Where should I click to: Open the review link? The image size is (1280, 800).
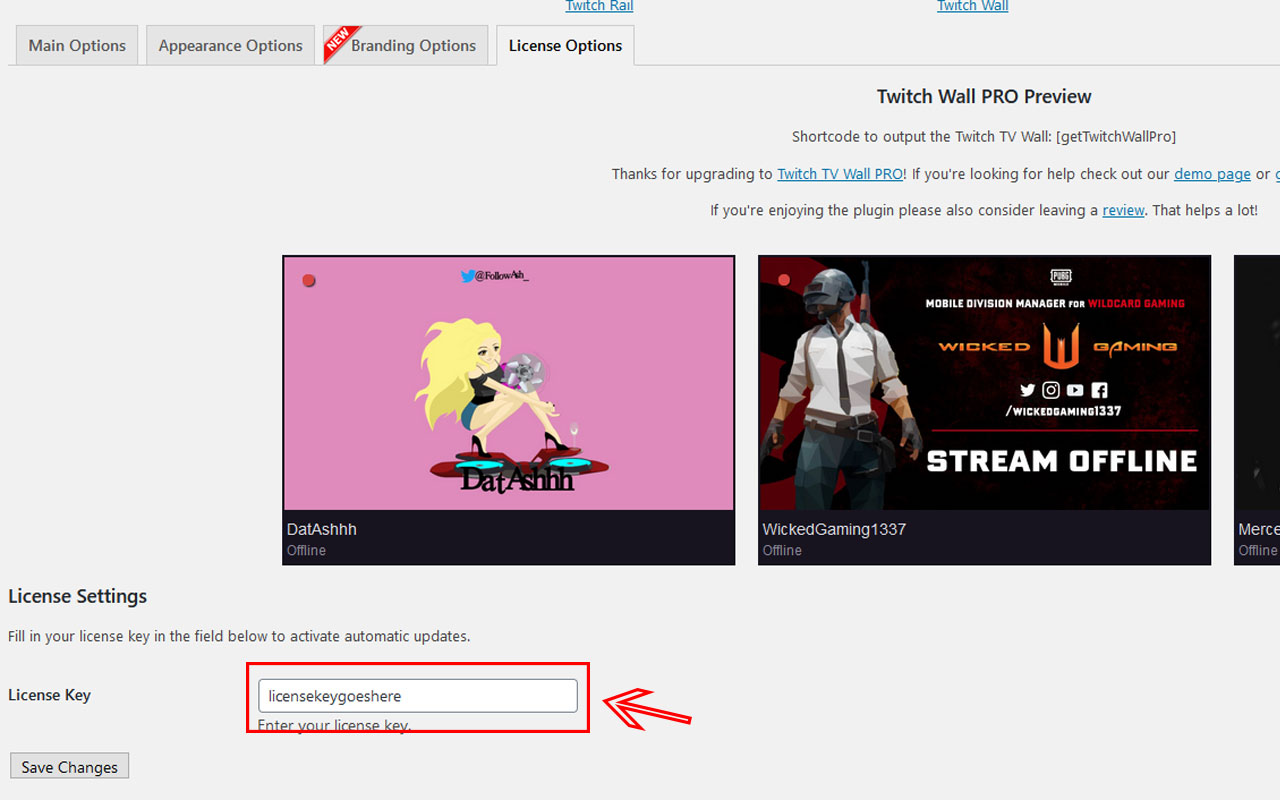[1123, 211]
